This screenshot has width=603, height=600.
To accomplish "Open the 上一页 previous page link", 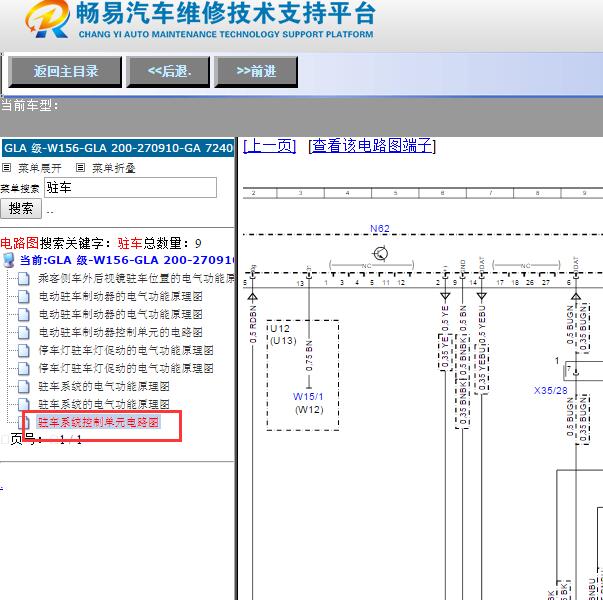I will coord(270,146).
